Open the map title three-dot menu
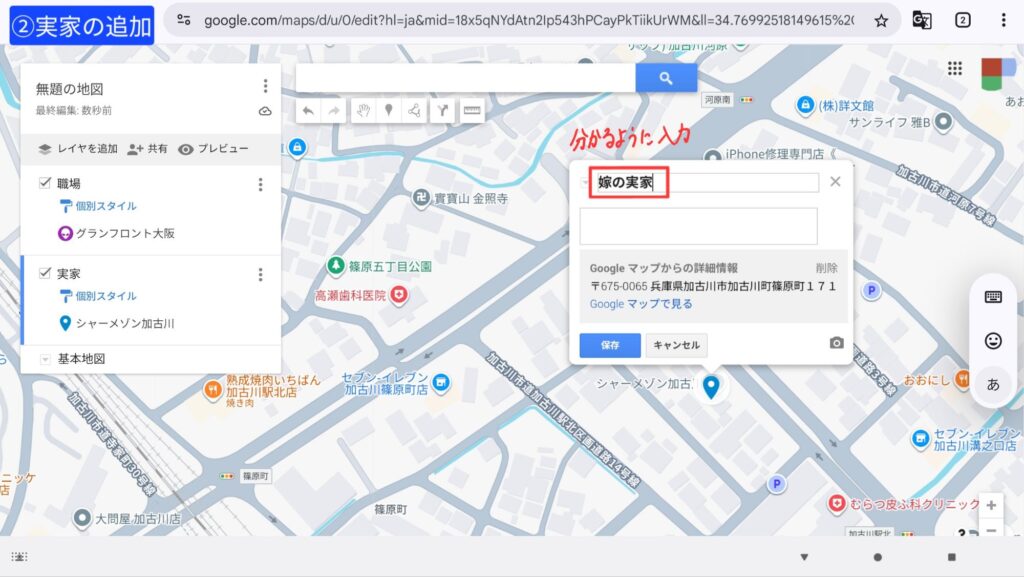Screen dimensions: 1024x577 (265, 86)
